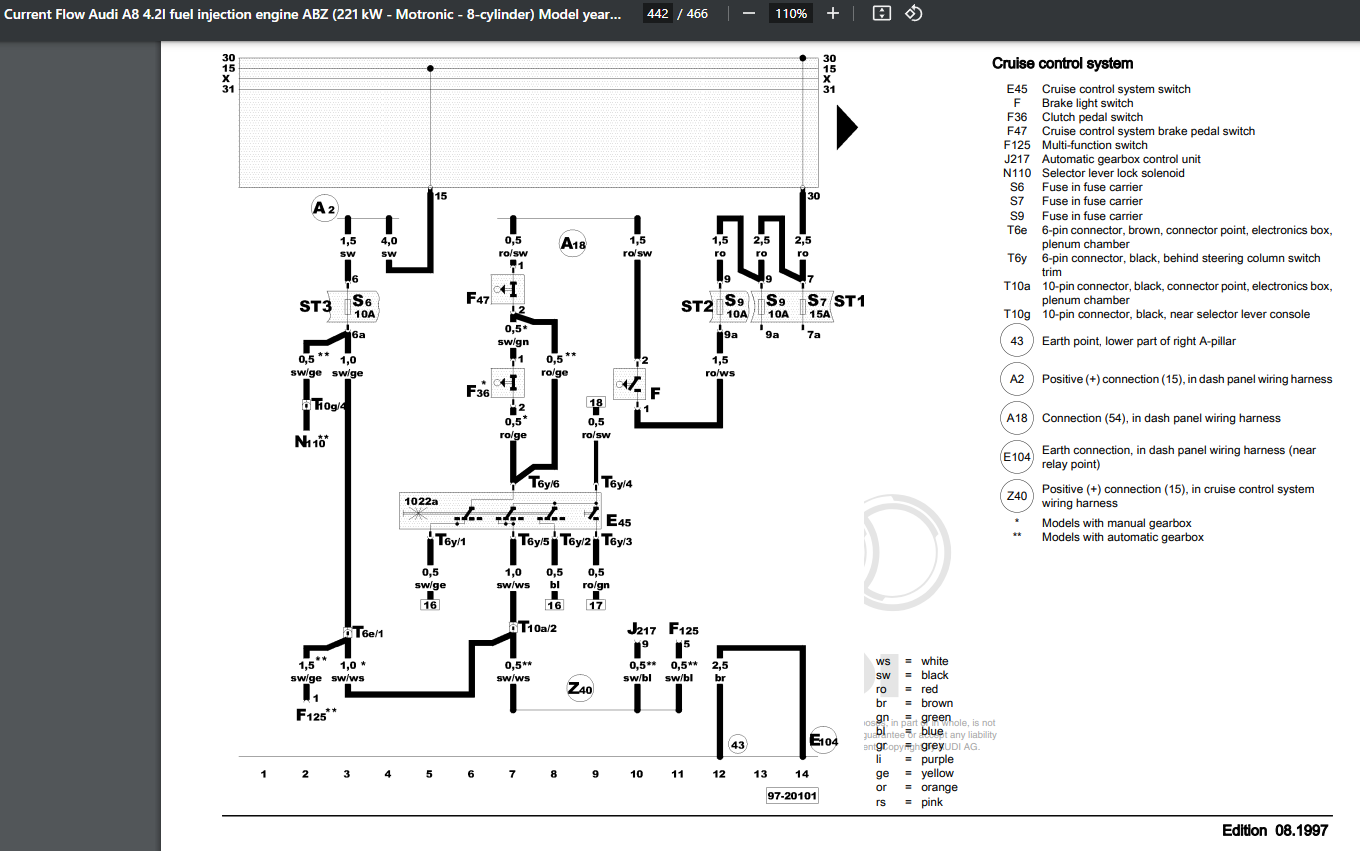The image size is (1360, 851).
Task: Click the F47 brake pedal switch symbol
Action: [x=508, y=288]
